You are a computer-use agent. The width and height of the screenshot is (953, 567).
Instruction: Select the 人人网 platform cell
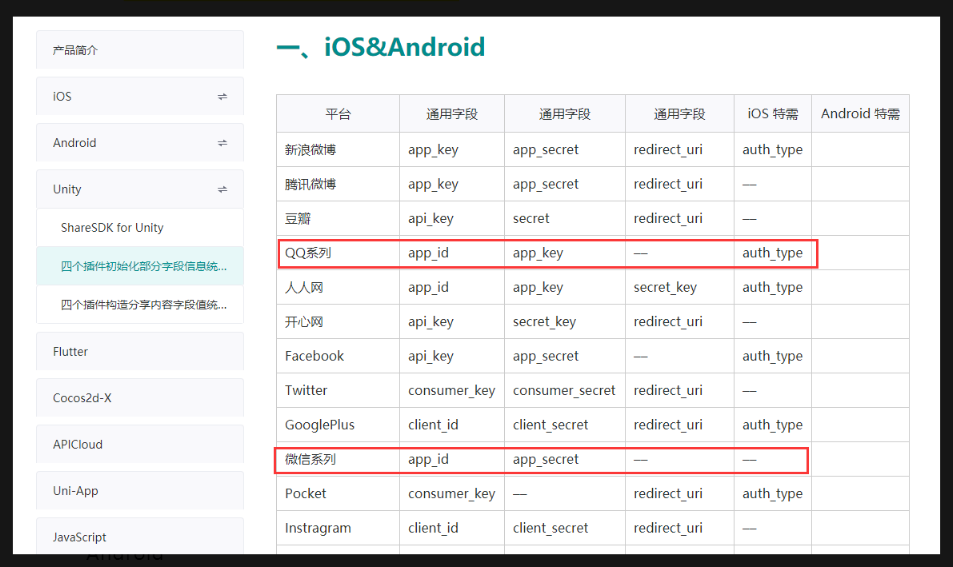[x=338, y=287]
